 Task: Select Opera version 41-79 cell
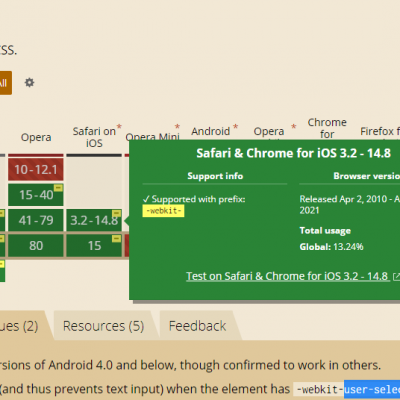36,220
